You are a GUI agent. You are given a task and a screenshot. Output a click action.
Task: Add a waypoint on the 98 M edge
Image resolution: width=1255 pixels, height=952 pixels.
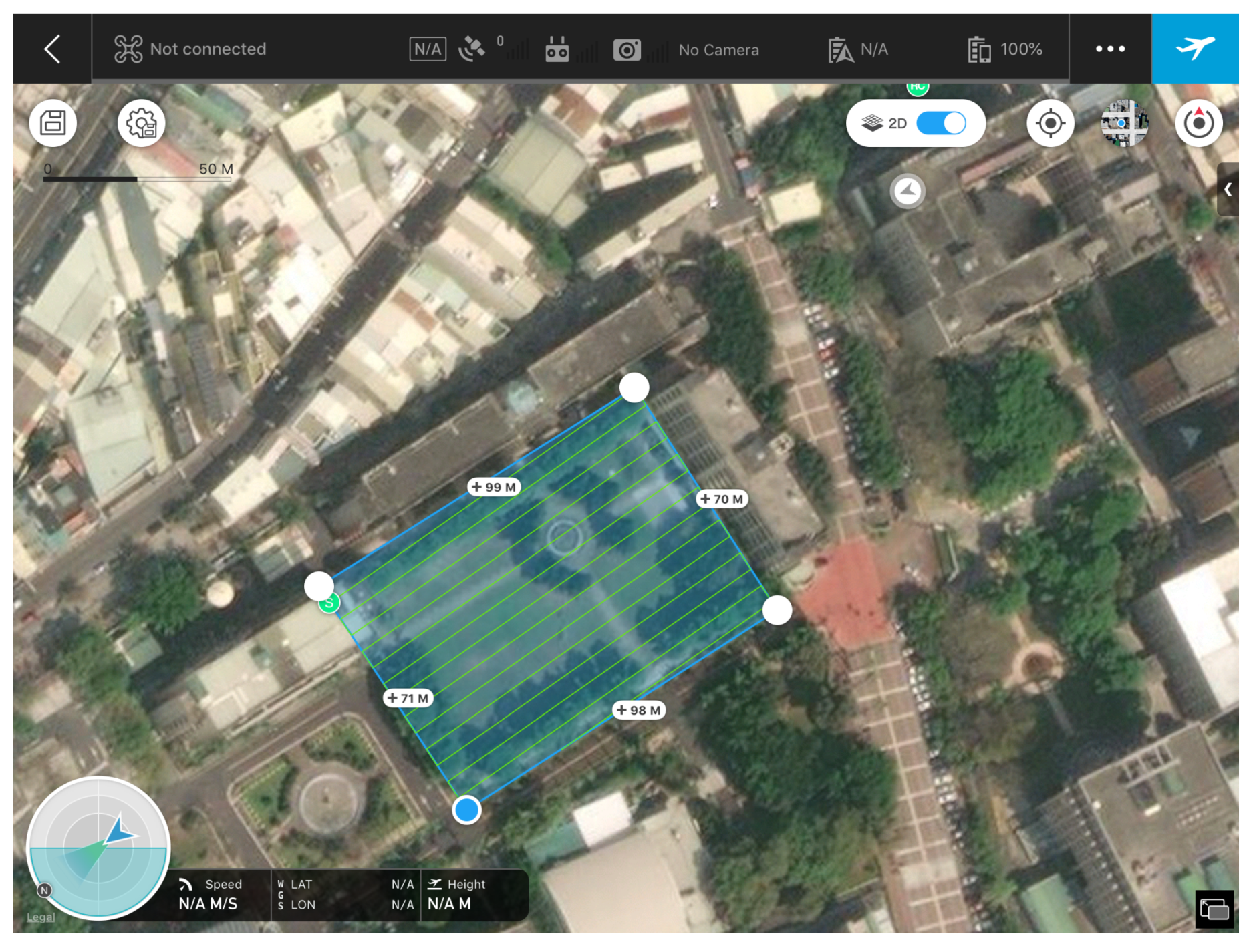click(x=639, y=710)
